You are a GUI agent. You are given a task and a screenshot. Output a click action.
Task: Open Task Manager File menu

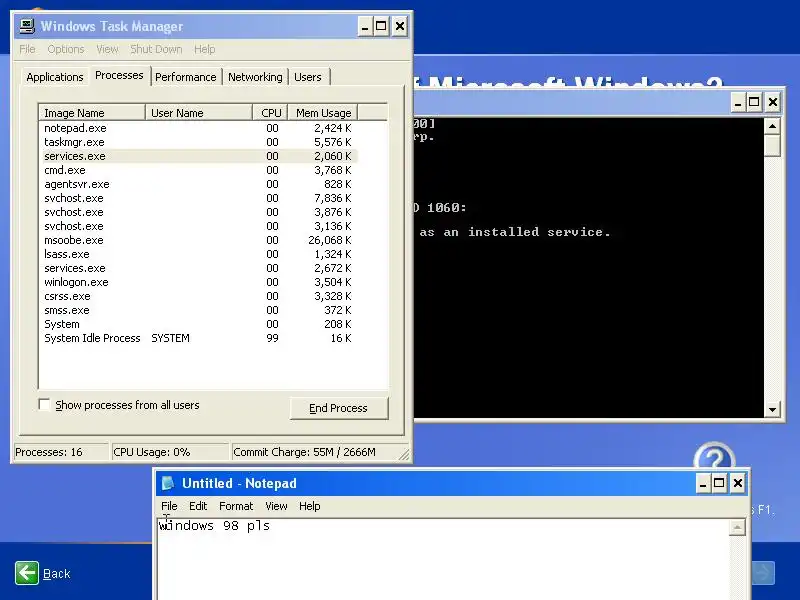point(27,49)
